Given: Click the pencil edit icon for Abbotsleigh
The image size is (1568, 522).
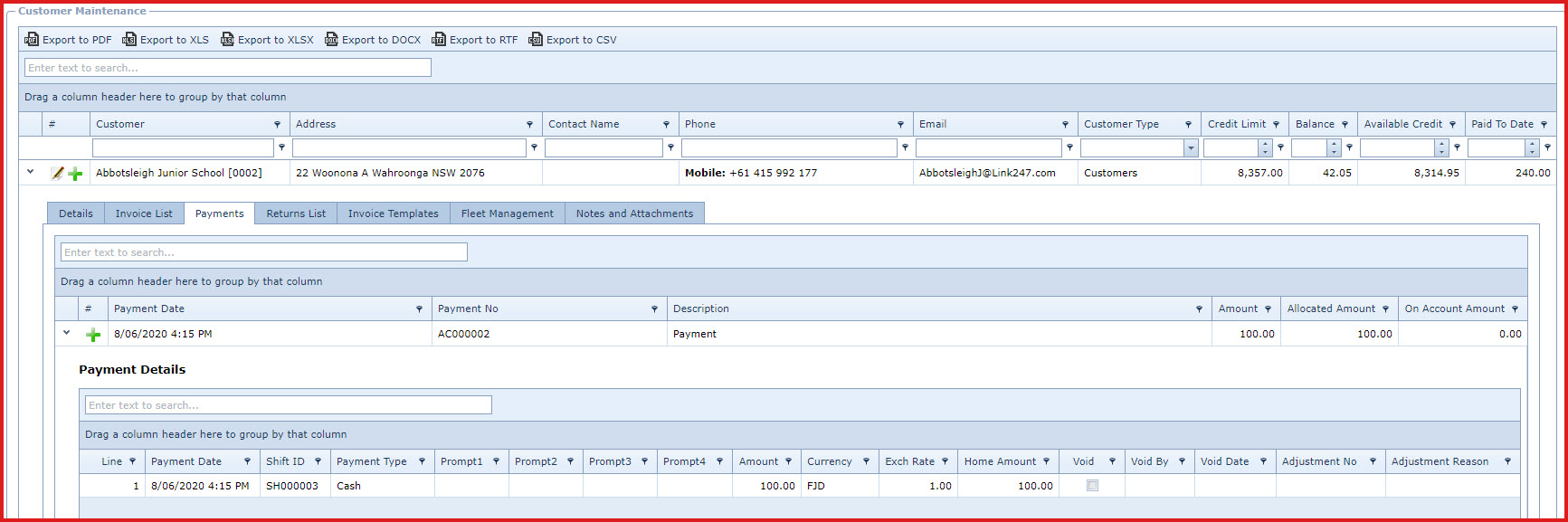Looking at the screenshot, I should [x=58, y=173].
